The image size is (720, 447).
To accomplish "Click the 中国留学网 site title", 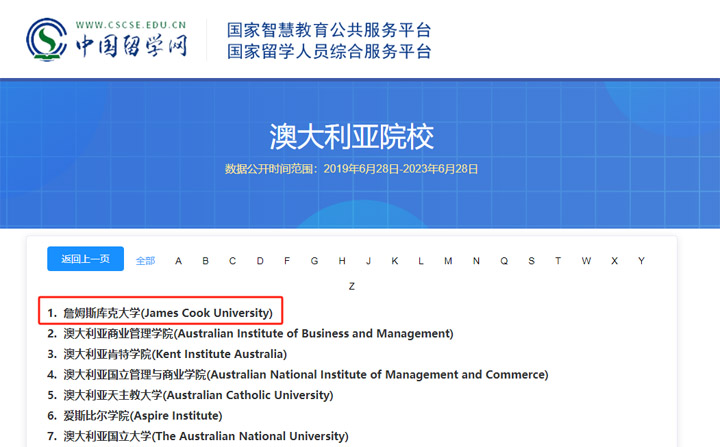I will [132, 46].
